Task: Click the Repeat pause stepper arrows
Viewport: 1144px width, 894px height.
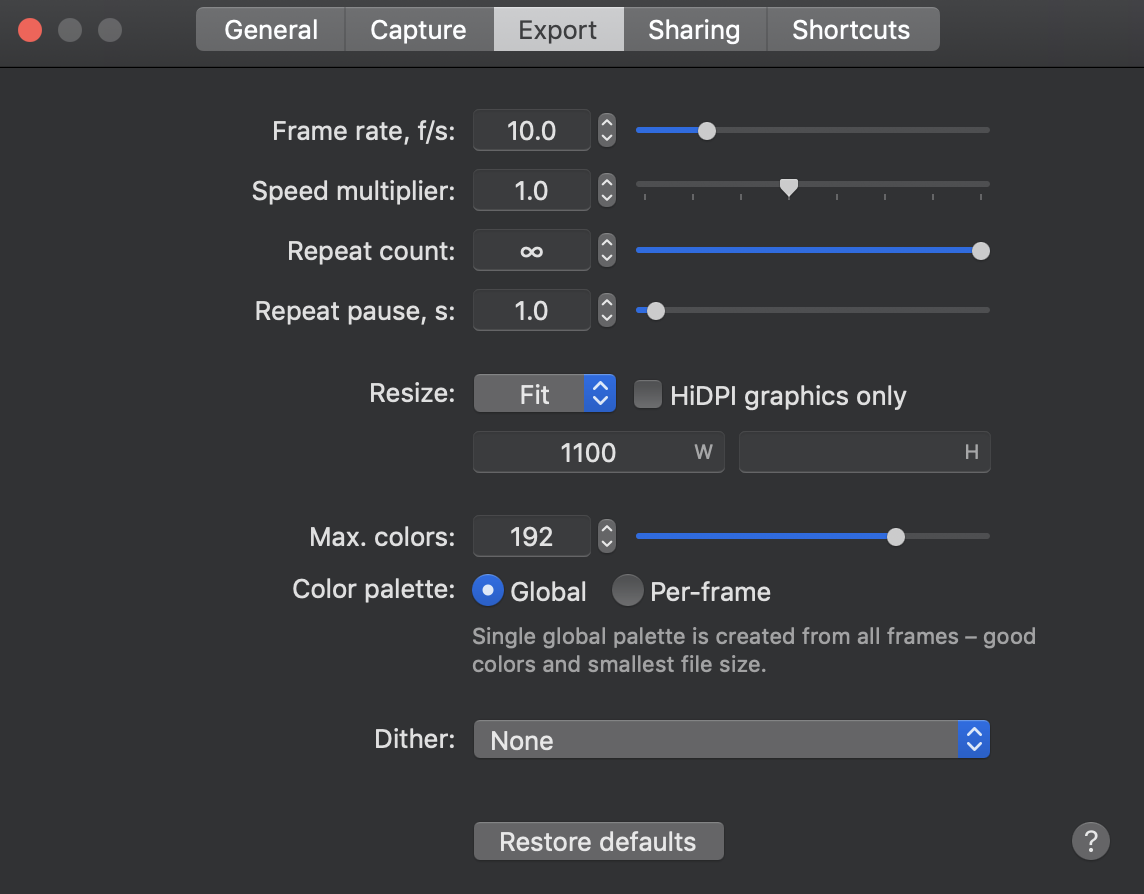Action: click(x=606, y=311)
